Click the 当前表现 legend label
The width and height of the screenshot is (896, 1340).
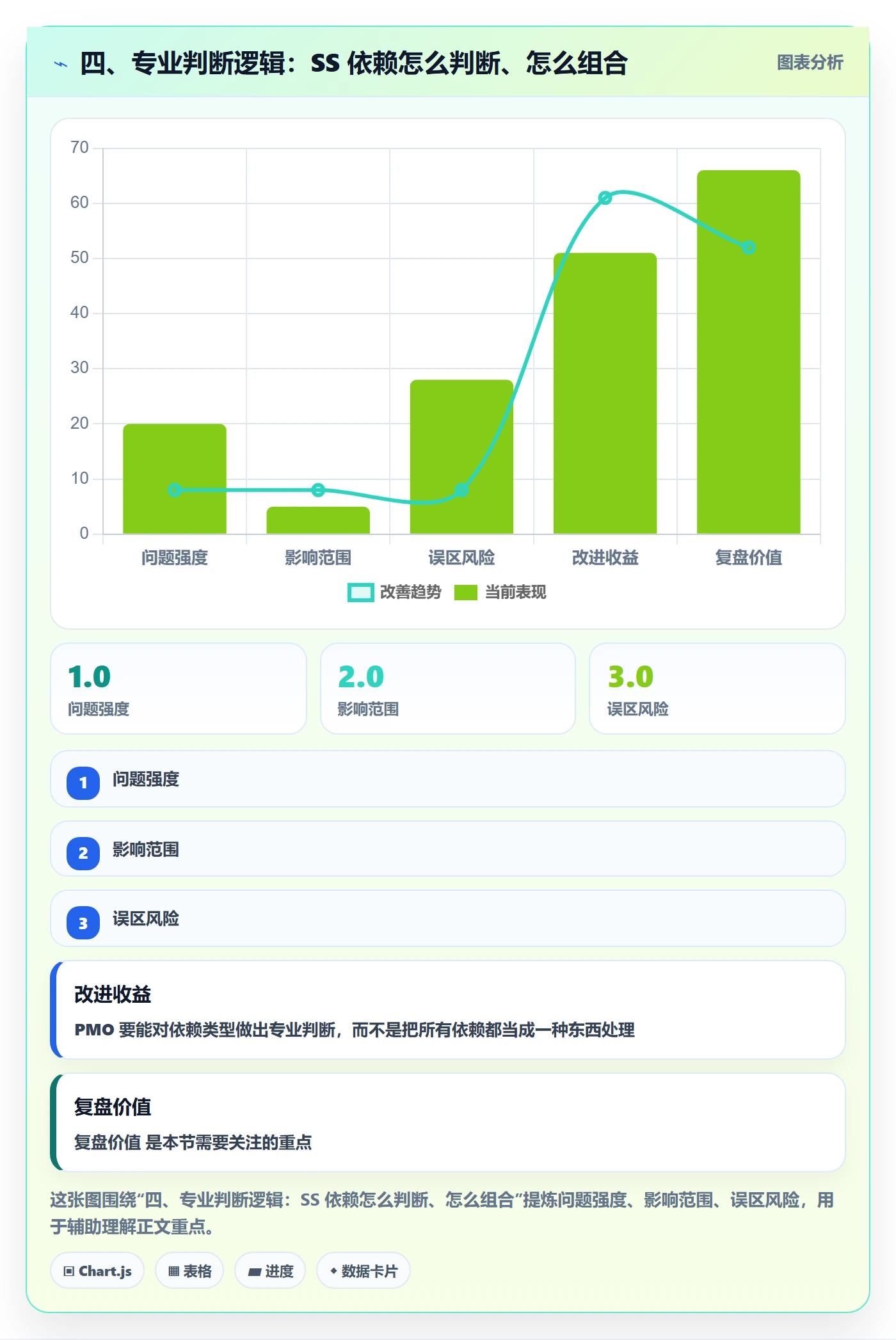click(x=515, y=593)
